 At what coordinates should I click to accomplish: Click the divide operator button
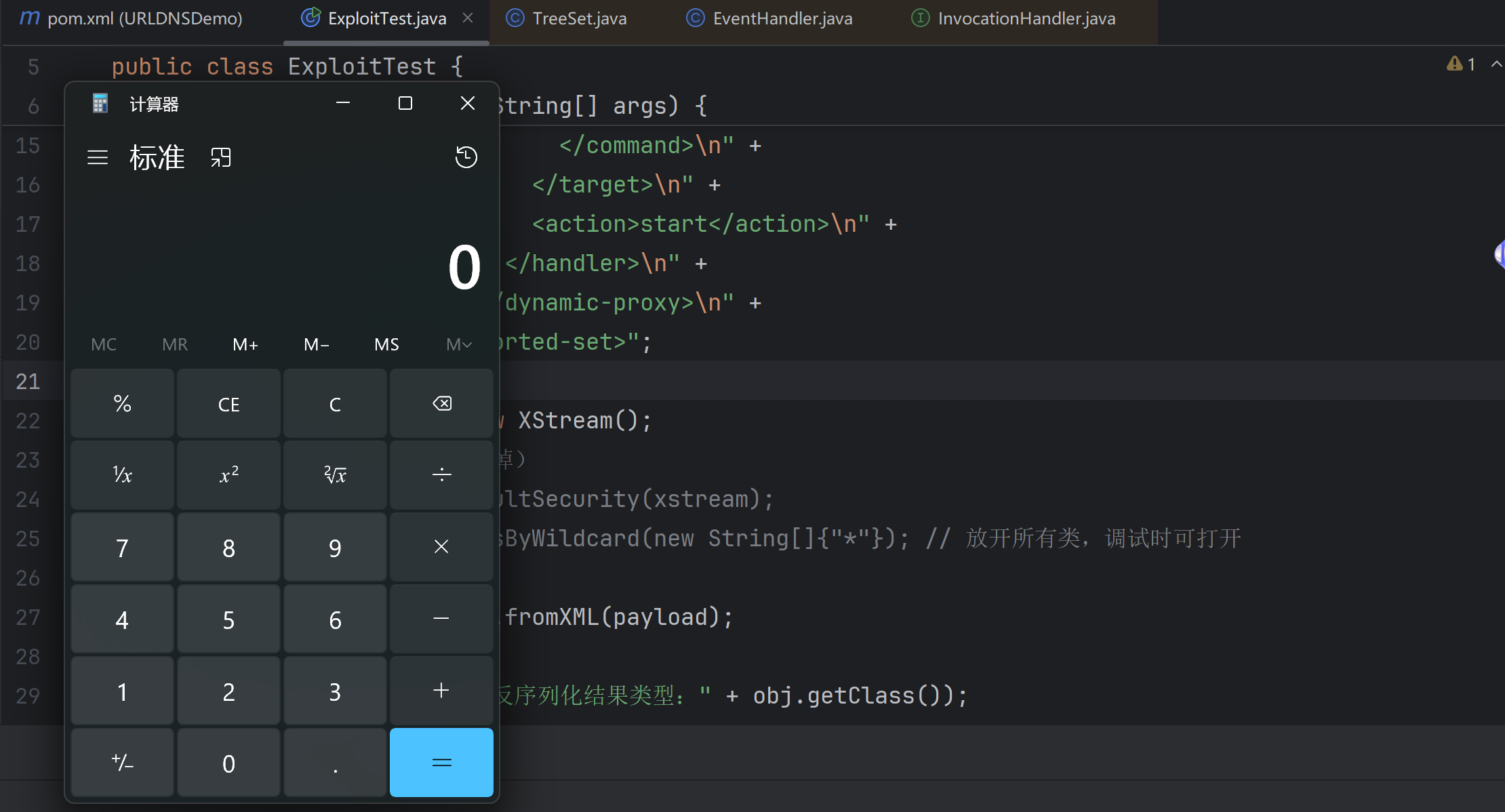pyautogui.click(x=441, y=474)
